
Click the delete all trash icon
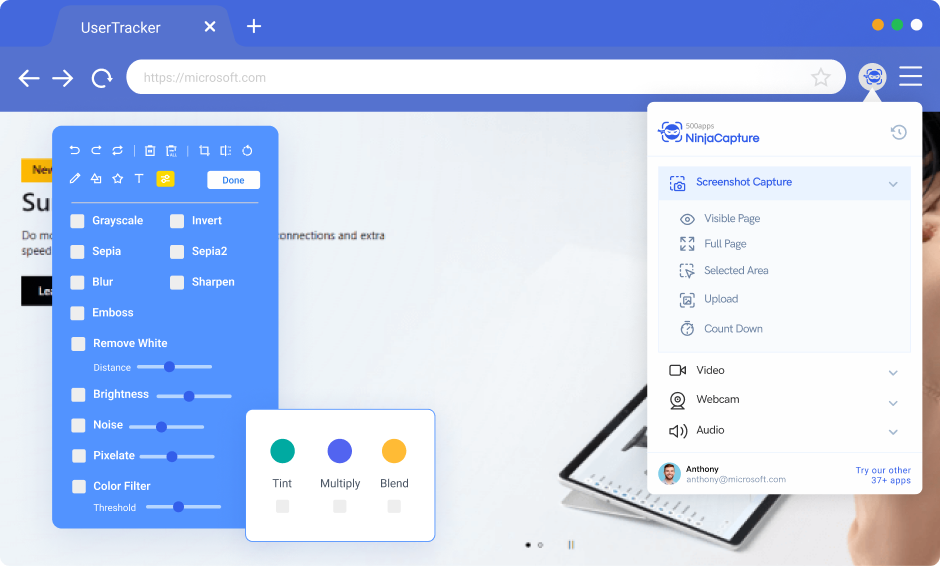171,150
